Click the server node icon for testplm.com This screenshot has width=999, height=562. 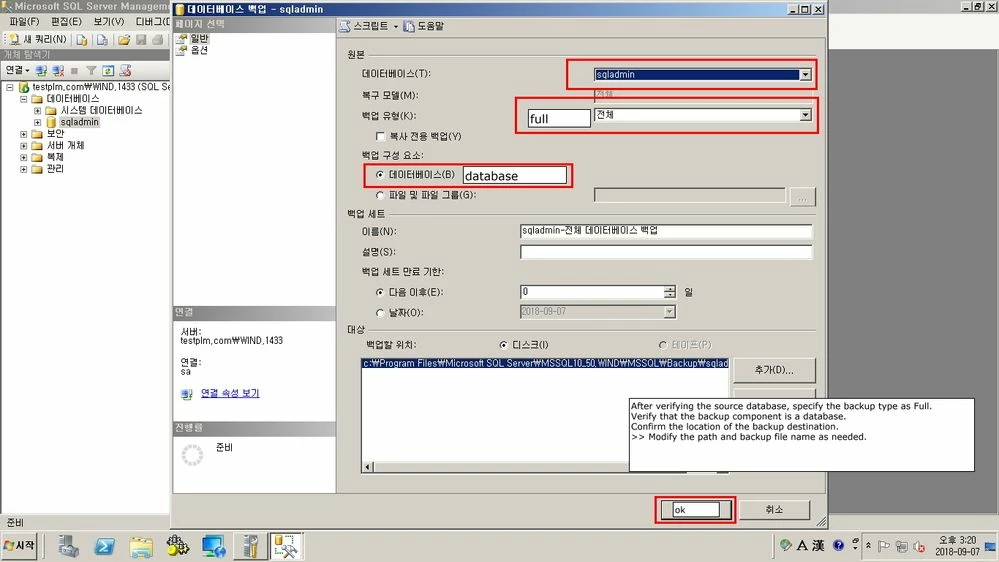click(24, 87)
